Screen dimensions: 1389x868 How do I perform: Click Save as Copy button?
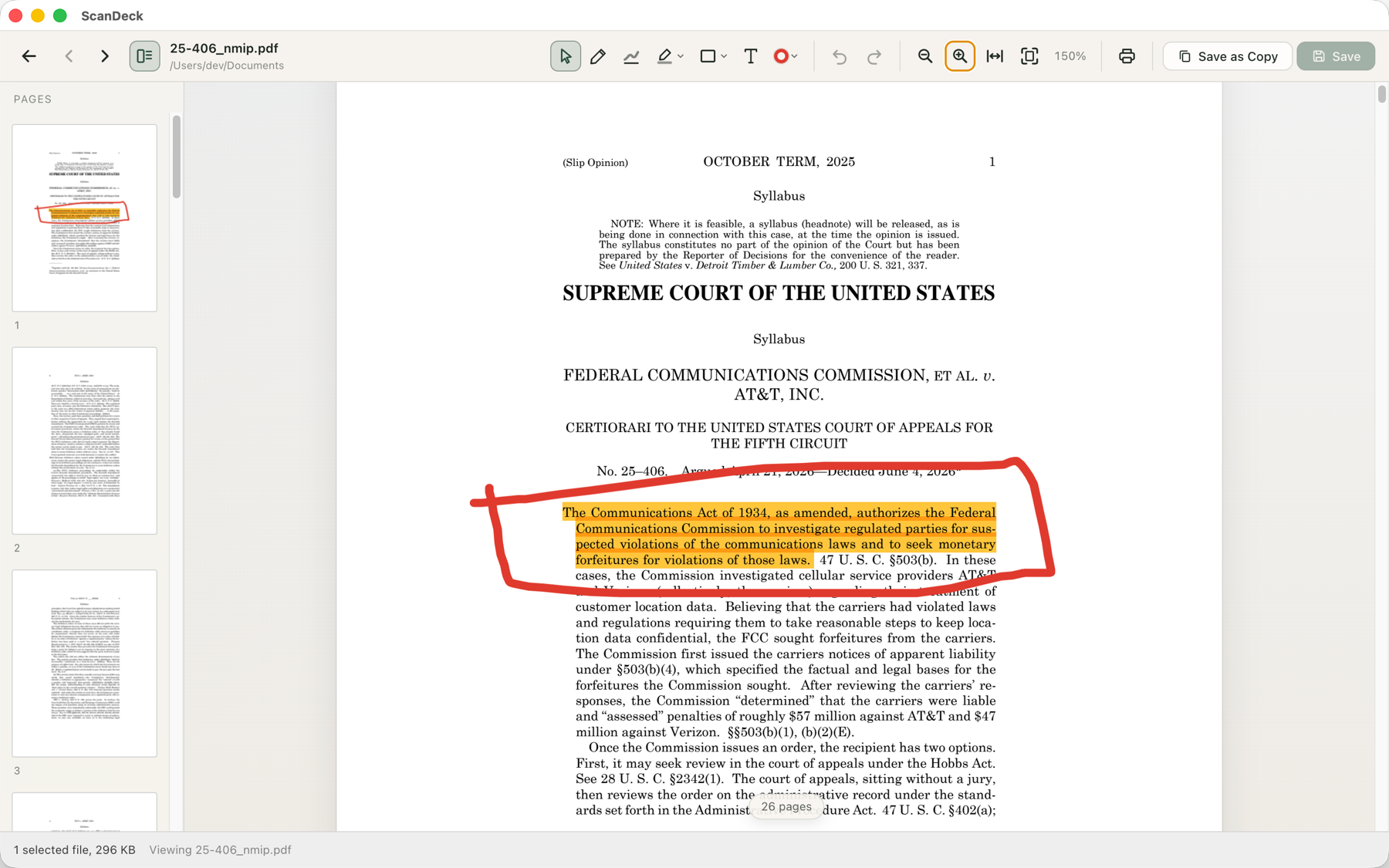(1228, 56)
